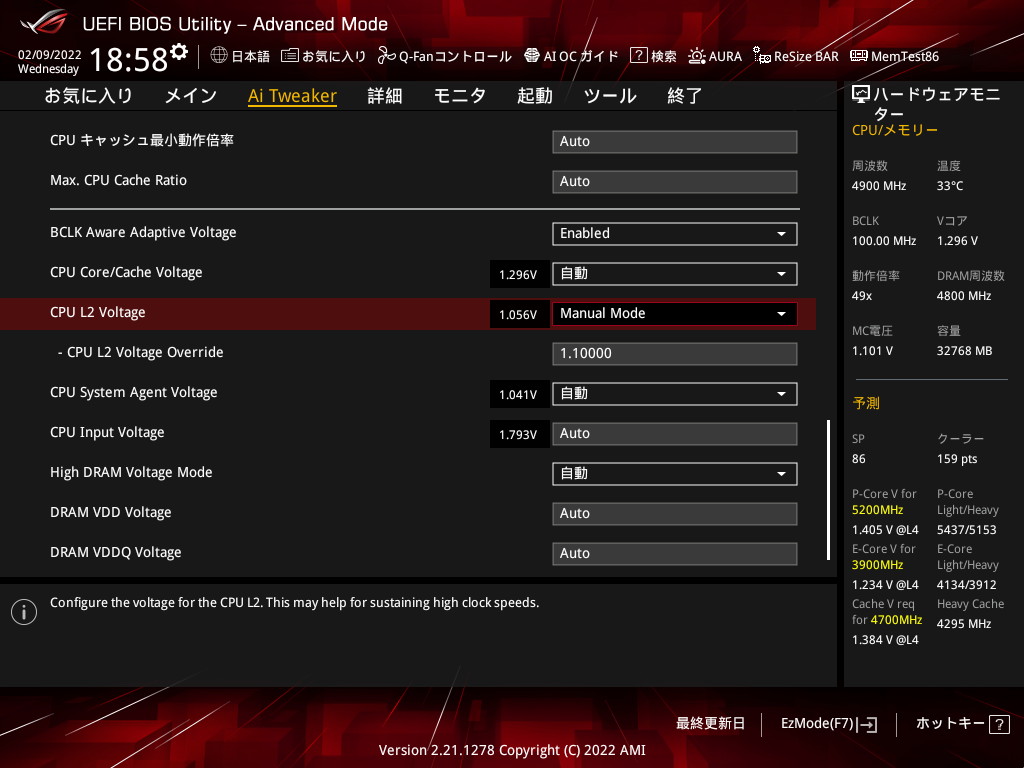
Task: Switch to the お気に入り tab
Action: 89,96
